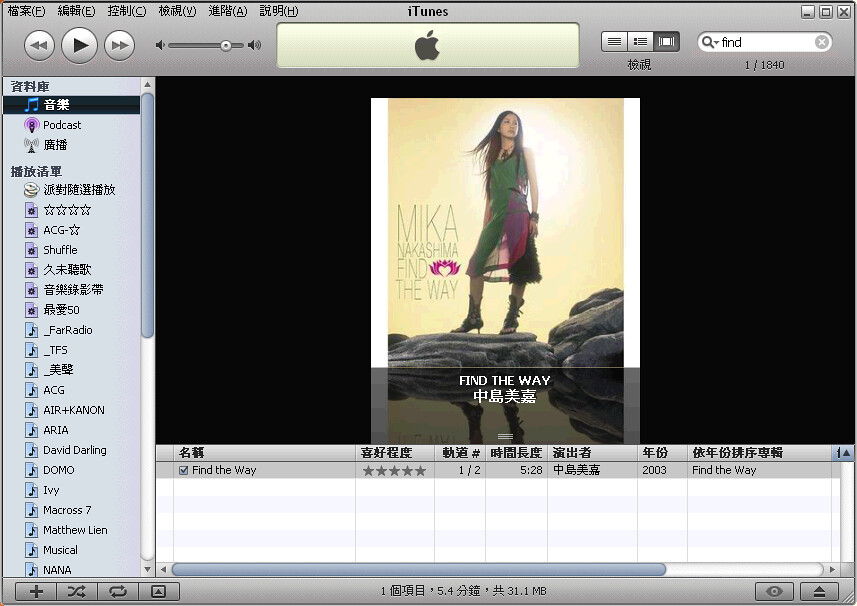The width and height of the screenshot is (857, 606).
Task: Show or hide the artwork panel
Action: click(158, 591)
